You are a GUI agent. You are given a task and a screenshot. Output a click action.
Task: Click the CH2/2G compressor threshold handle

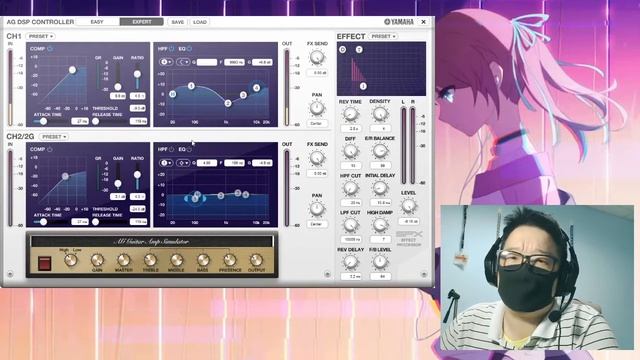point(65,176)
